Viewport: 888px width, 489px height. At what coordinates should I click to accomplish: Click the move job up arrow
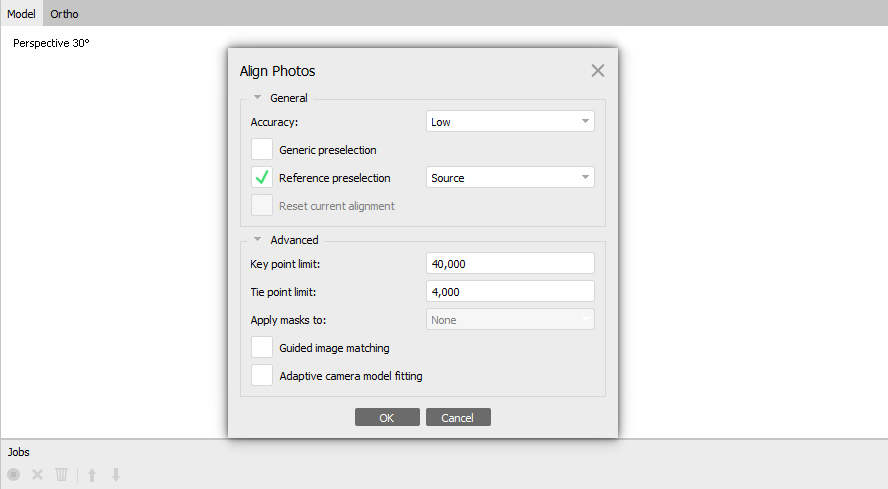(92, 475)
